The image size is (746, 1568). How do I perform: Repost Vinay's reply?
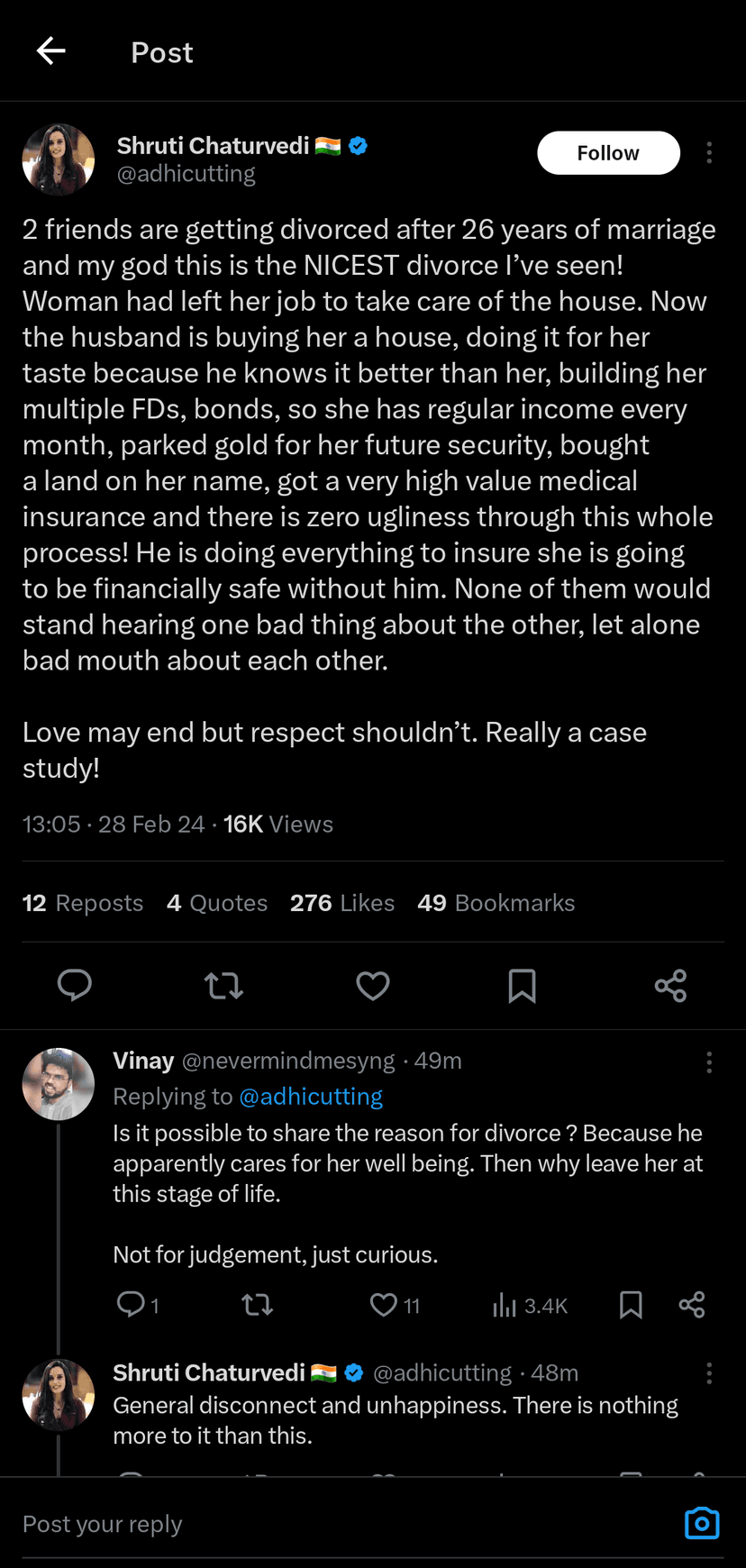(258, 1305)
